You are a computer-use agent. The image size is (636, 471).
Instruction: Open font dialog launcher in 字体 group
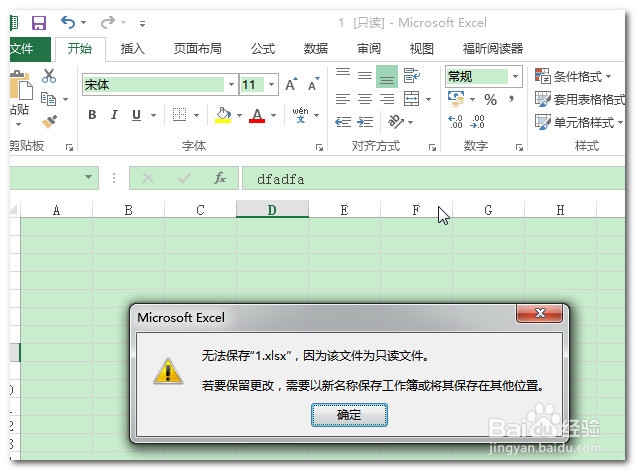319,147
